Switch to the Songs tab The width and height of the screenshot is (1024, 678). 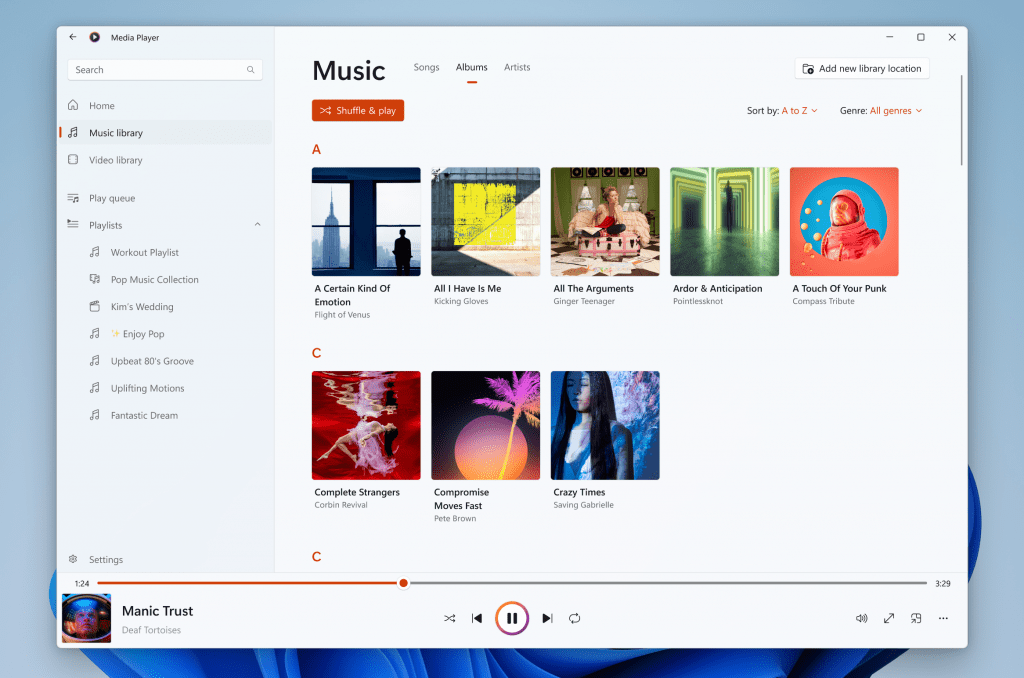[426, 67]
